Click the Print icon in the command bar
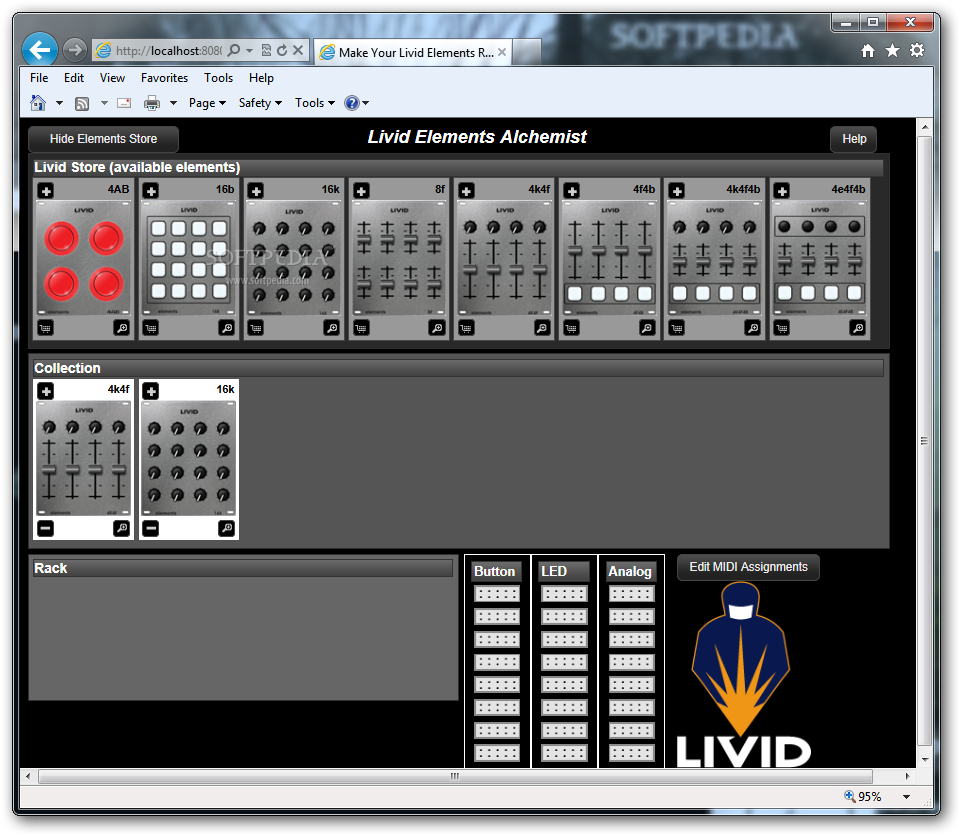The width and height of the screenshot is (961, 836). click(151, 103)
